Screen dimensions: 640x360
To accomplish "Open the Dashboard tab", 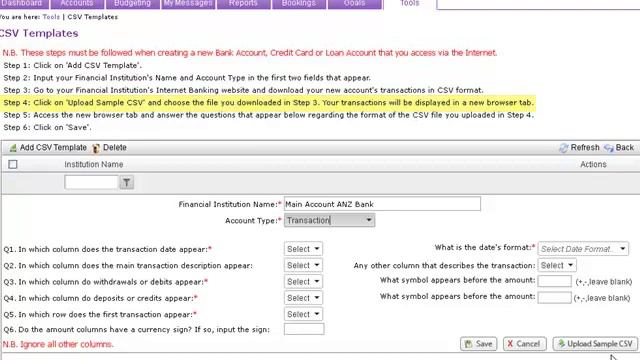I will pyautogui.click(x=24, y=3).
